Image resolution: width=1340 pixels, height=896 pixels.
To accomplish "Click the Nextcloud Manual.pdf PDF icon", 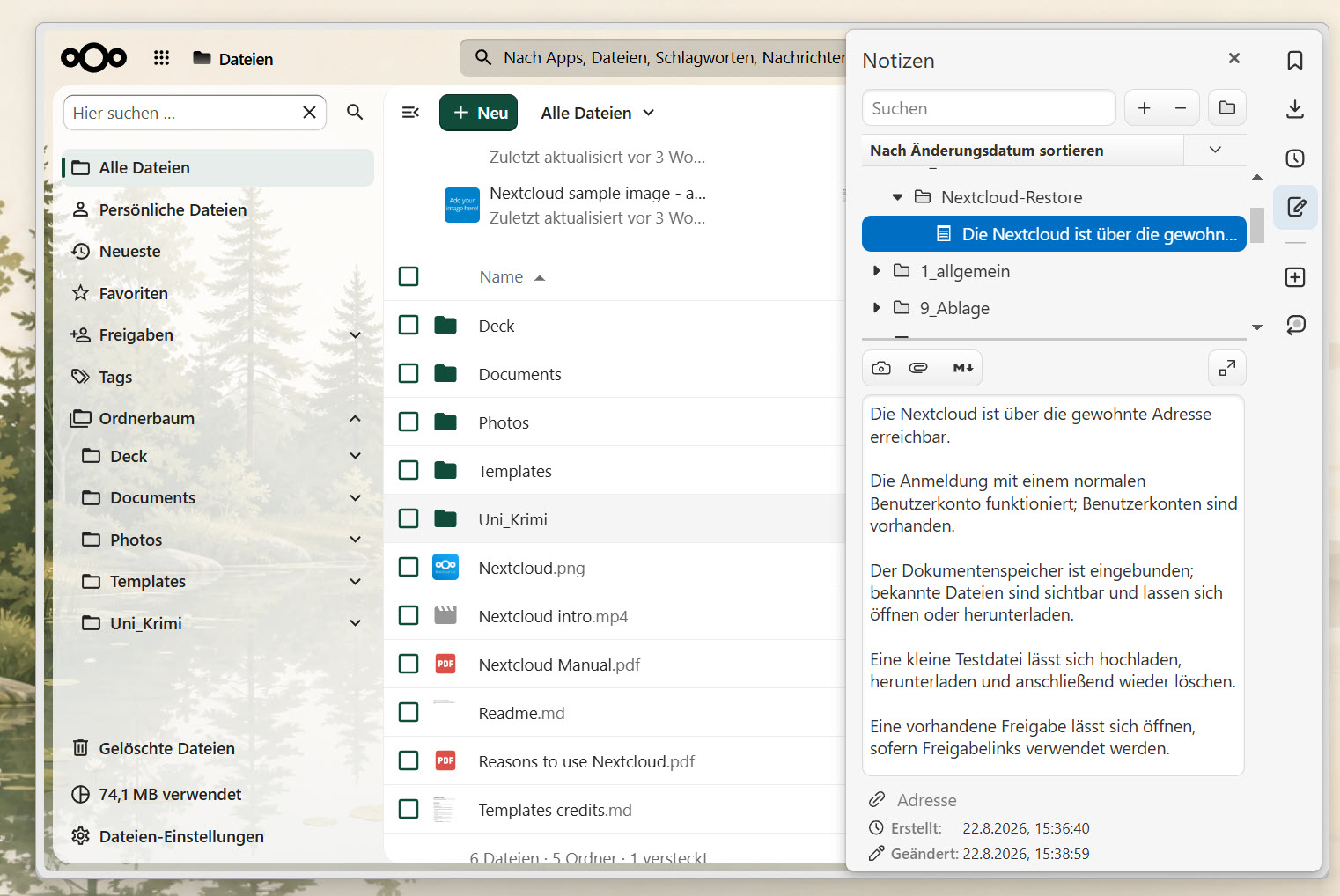I will [x=445, y=664].
